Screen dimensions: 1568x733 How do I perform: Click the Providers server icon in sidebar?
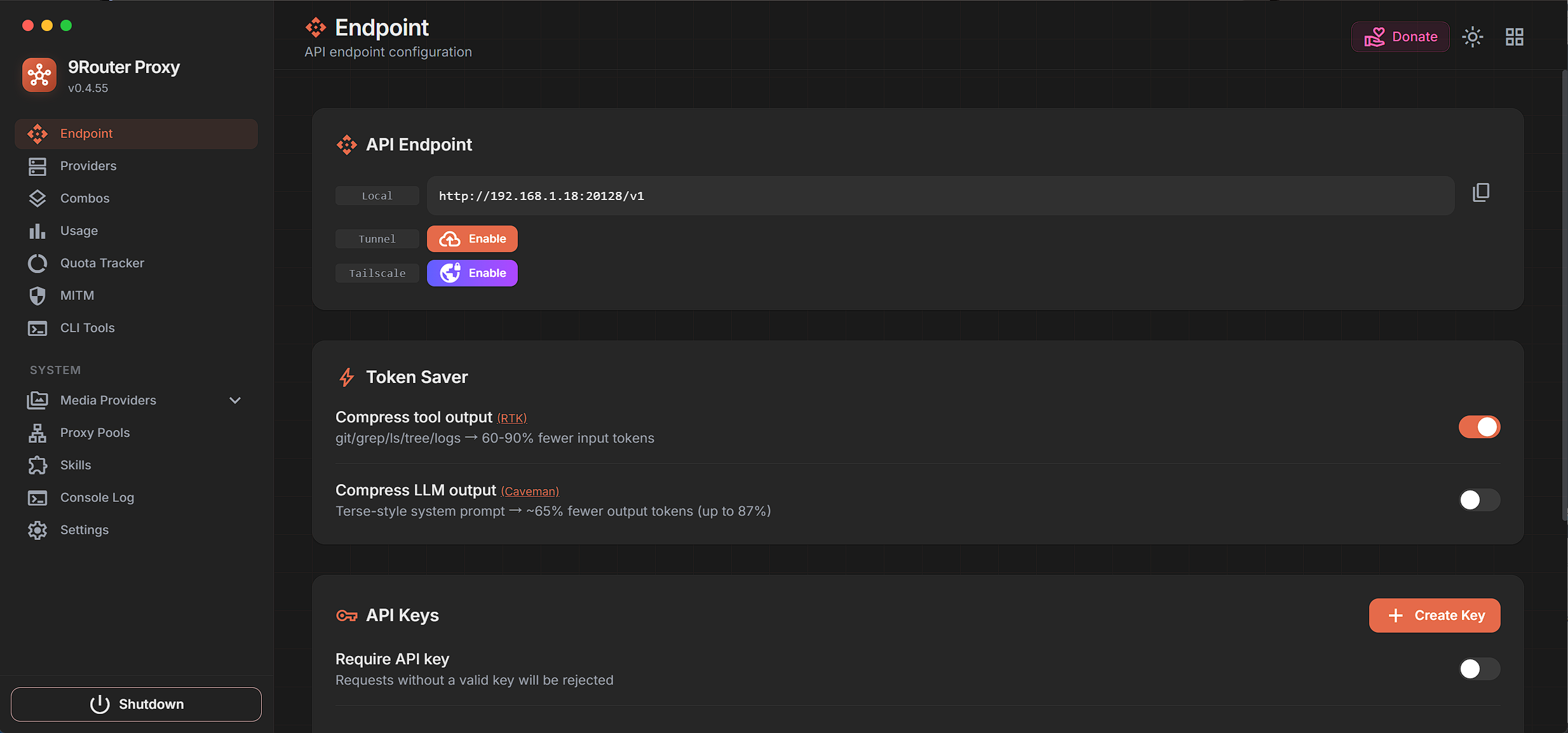click(x=37, y=166)
